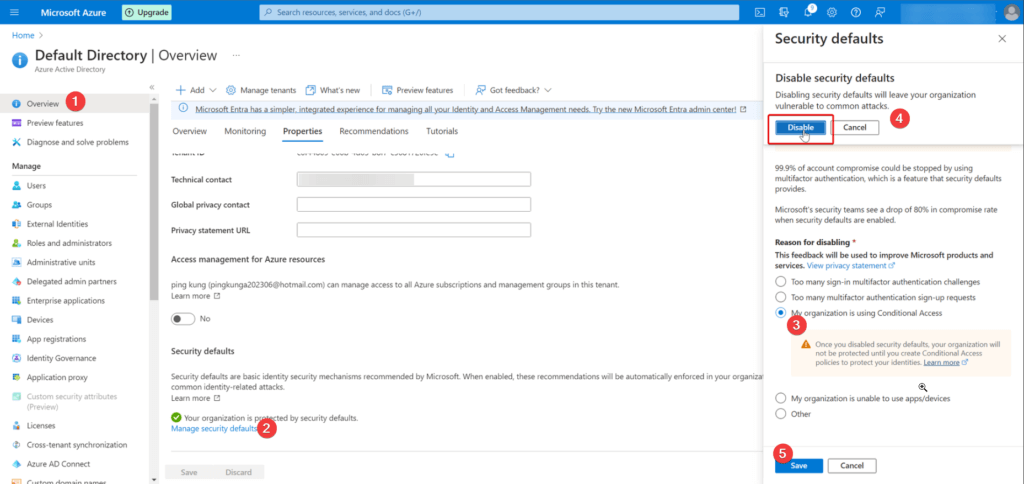Collapse the left sidebar with double chevron
Image resolution: width=1024 pixels, height=484 pixels.
tap(152, 87)
